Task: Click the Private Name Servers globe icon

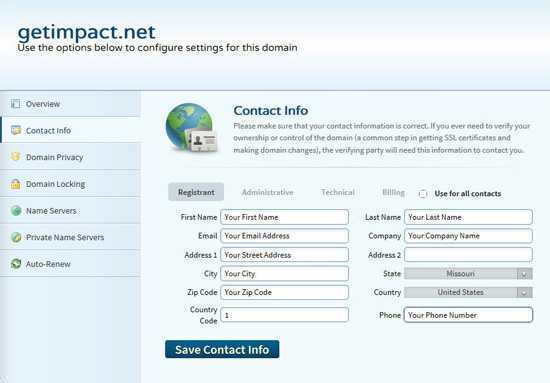Action: pos(16,237)
